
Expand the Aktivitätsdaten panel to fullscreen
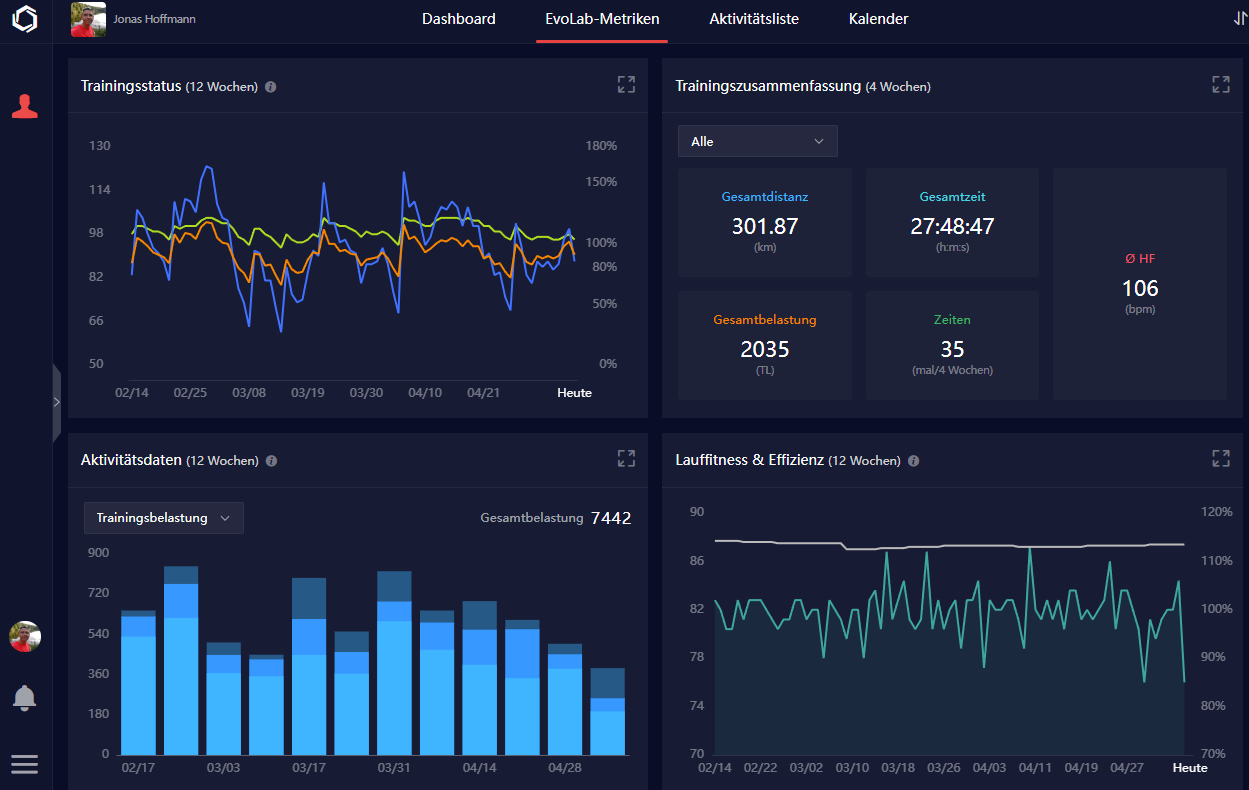(x=626, y=459)
